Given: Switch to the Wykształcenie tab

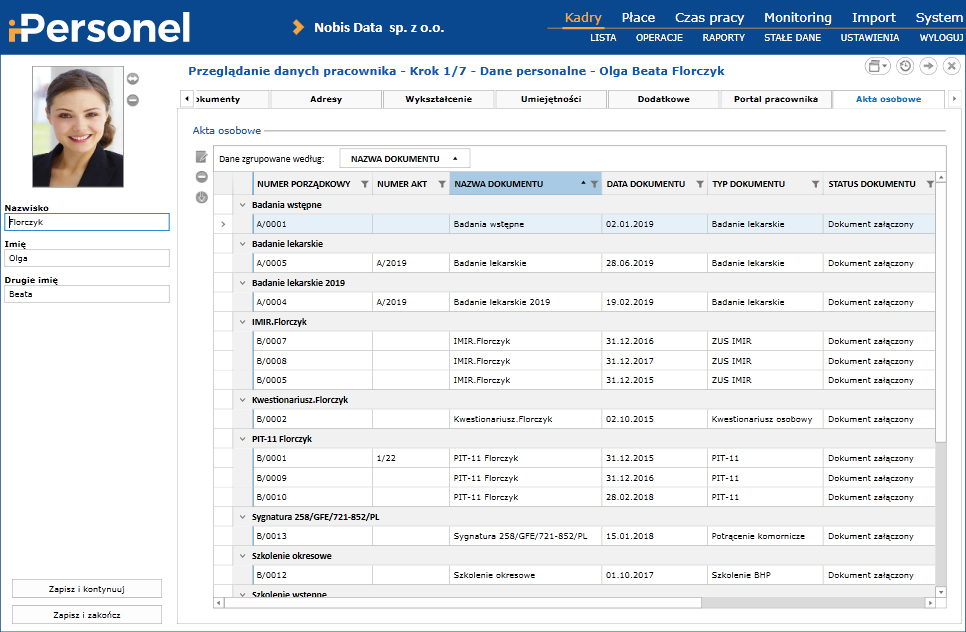Looking at the screenshot, I should click(x=439, y=99).
